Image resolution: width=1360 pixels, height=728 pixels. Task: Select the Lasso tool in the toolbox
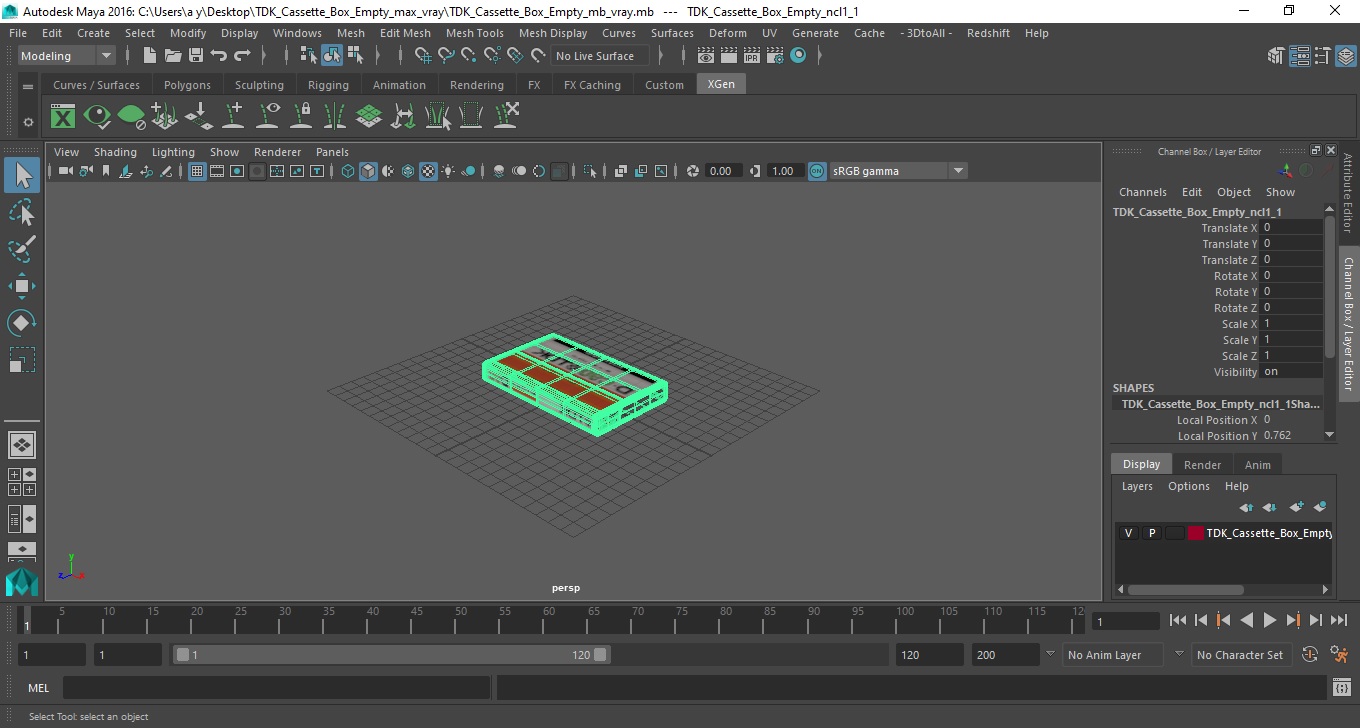point(22,212)
